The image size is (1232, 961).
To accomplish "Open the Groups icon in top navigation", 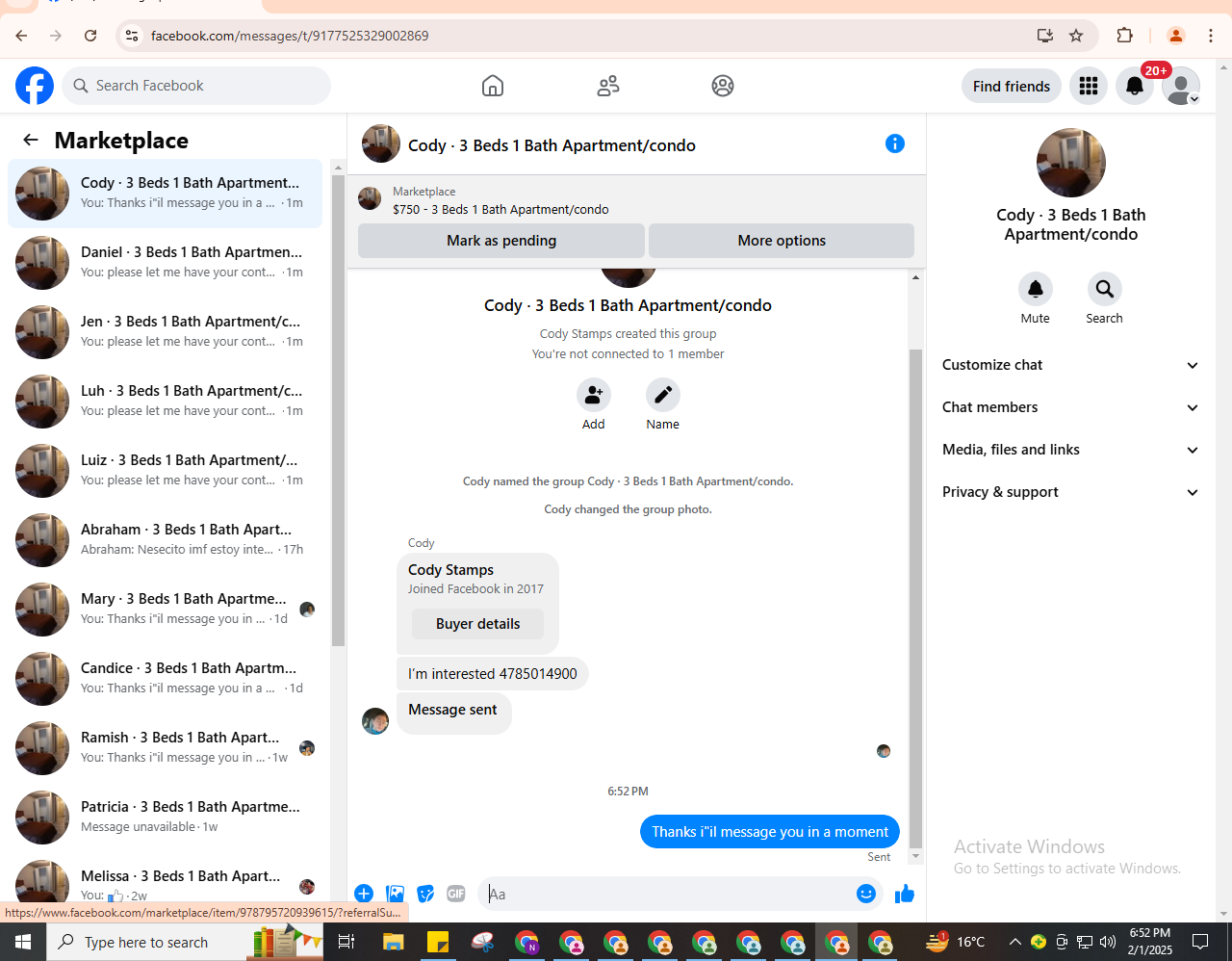I will click(723, 86).
